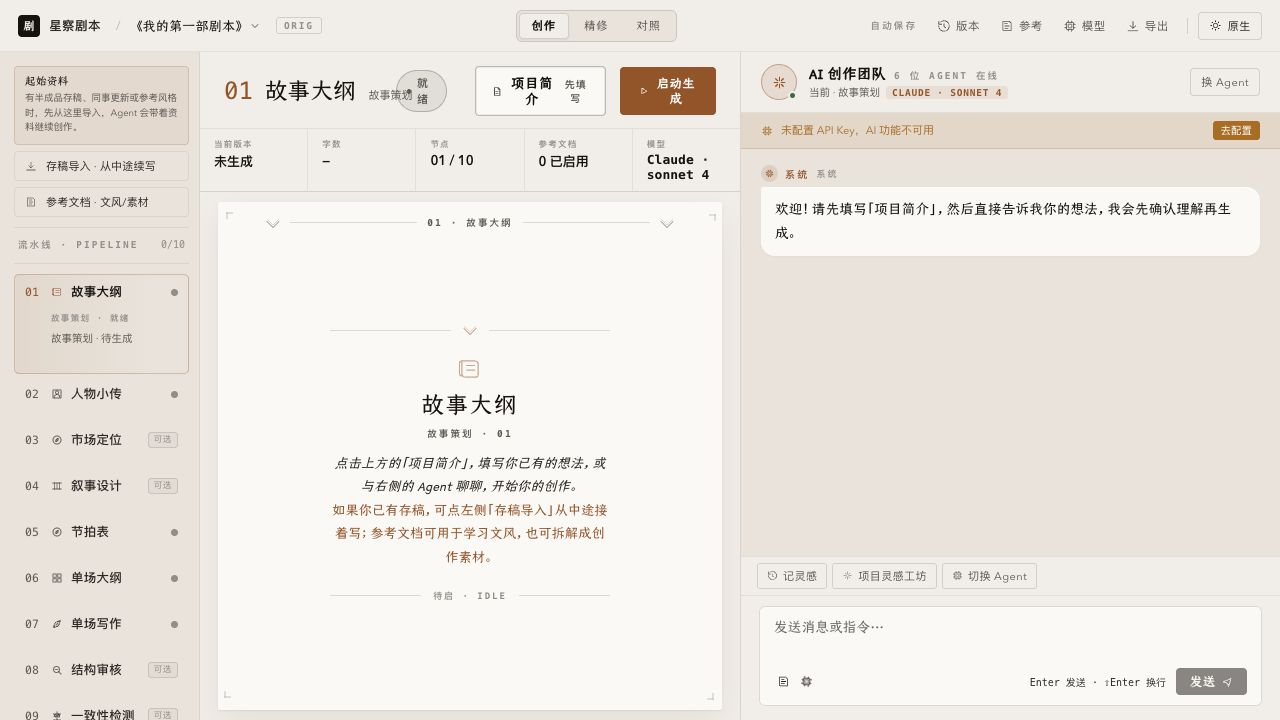This screenshot has width=1280, height=720.
Task: Click the 可选 tag on 结构审核
Action: tap(163, 670)
